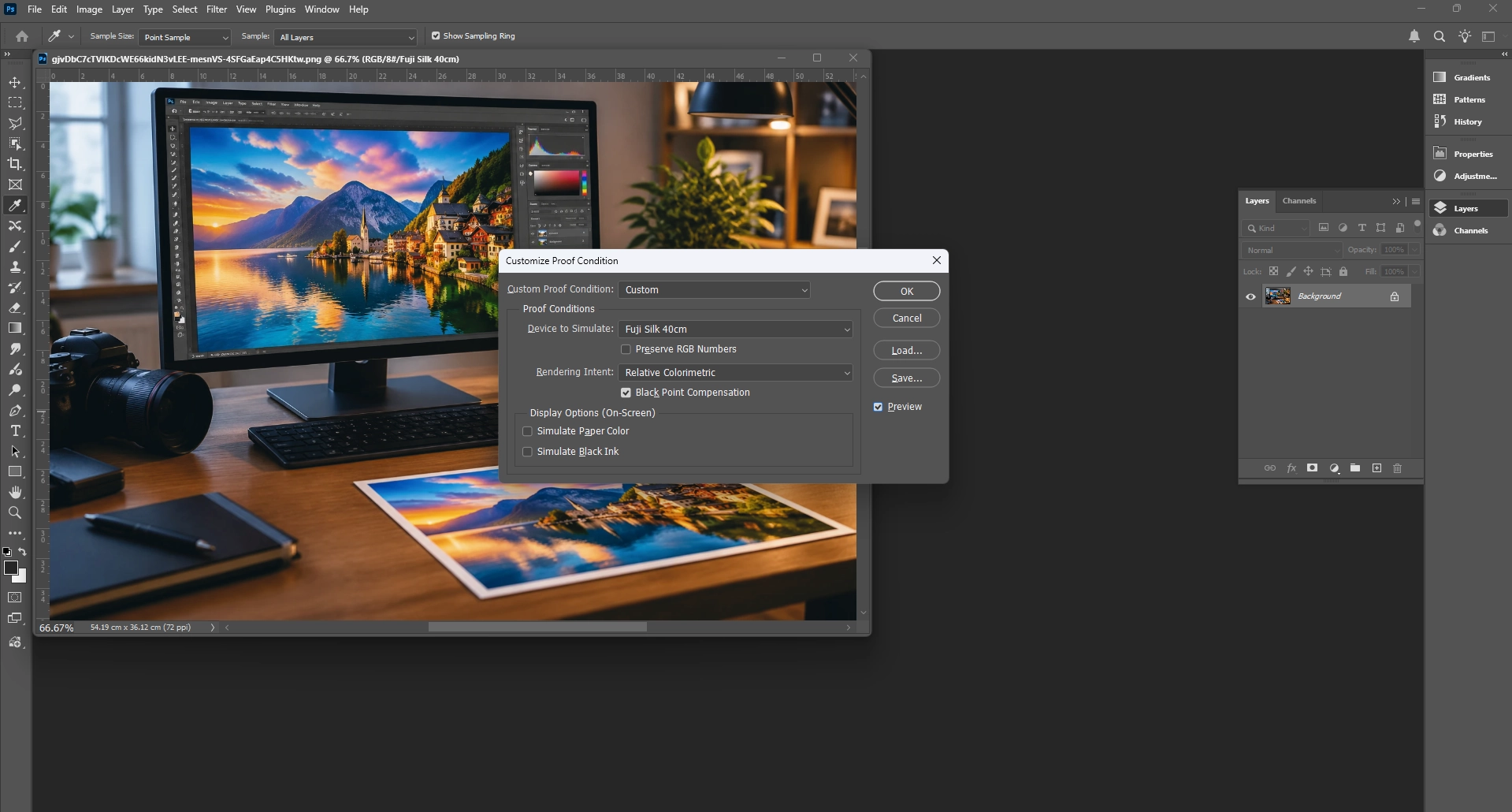The height and width of the screenshot is (812, 1512).
Task: Click the Load... button
Action: coord(907,350)
